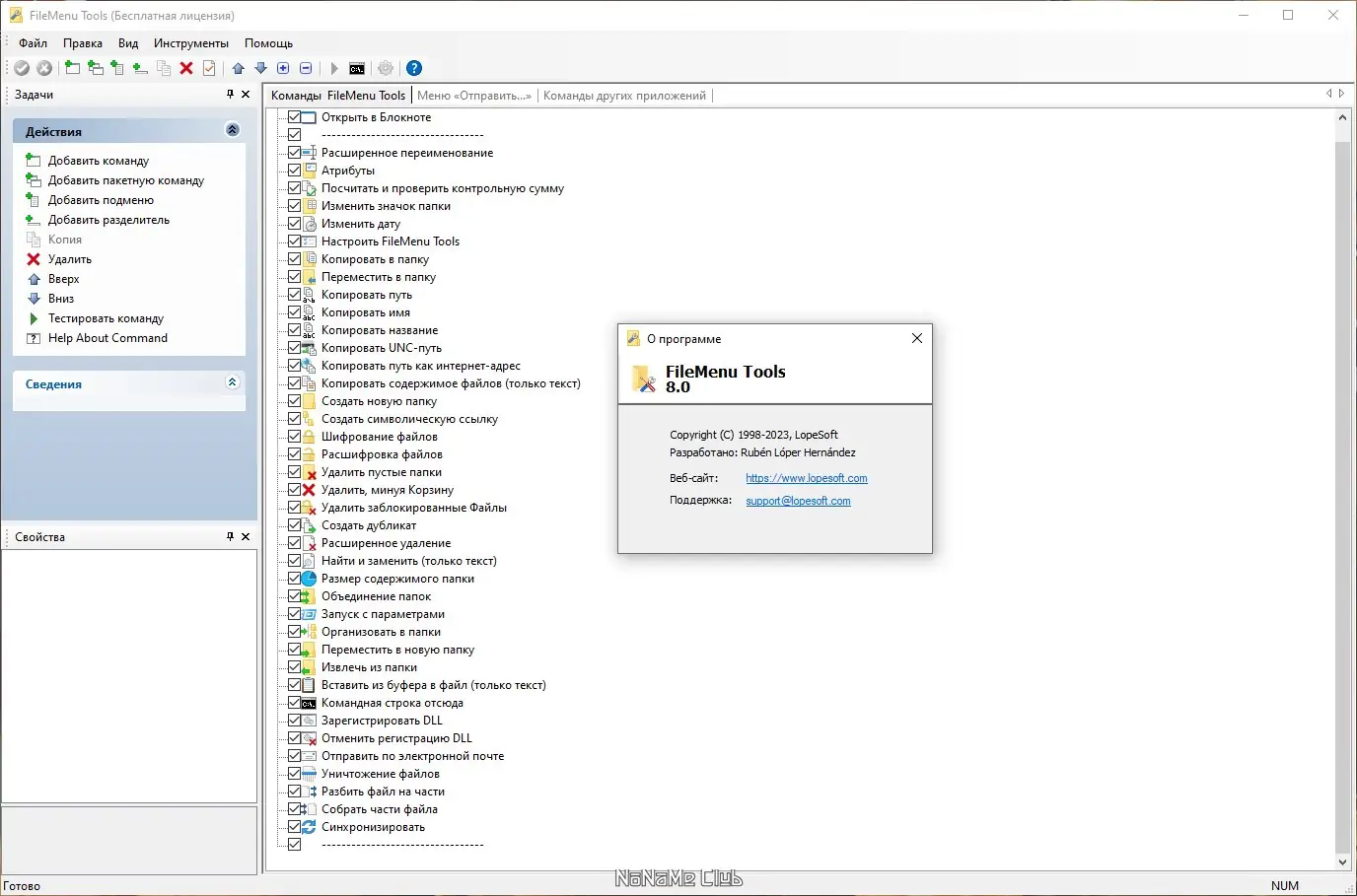Click the toolbar Add separator icon
This screenshot has height=896, width=1357.
[140, 68]
